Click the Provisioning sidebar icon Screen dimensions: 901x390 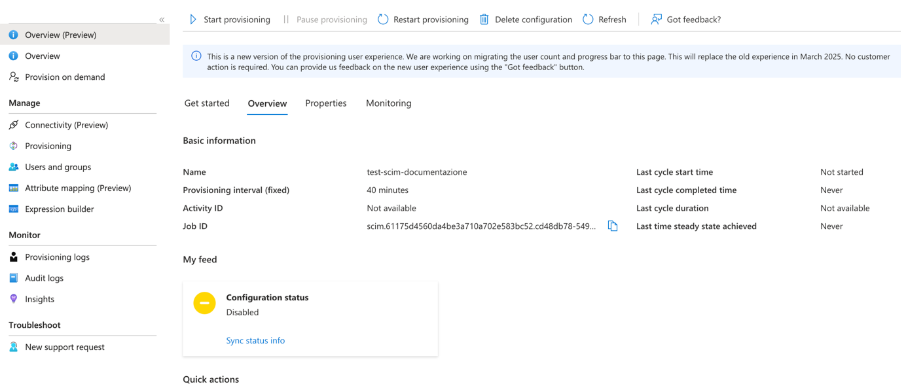point(14,146)
